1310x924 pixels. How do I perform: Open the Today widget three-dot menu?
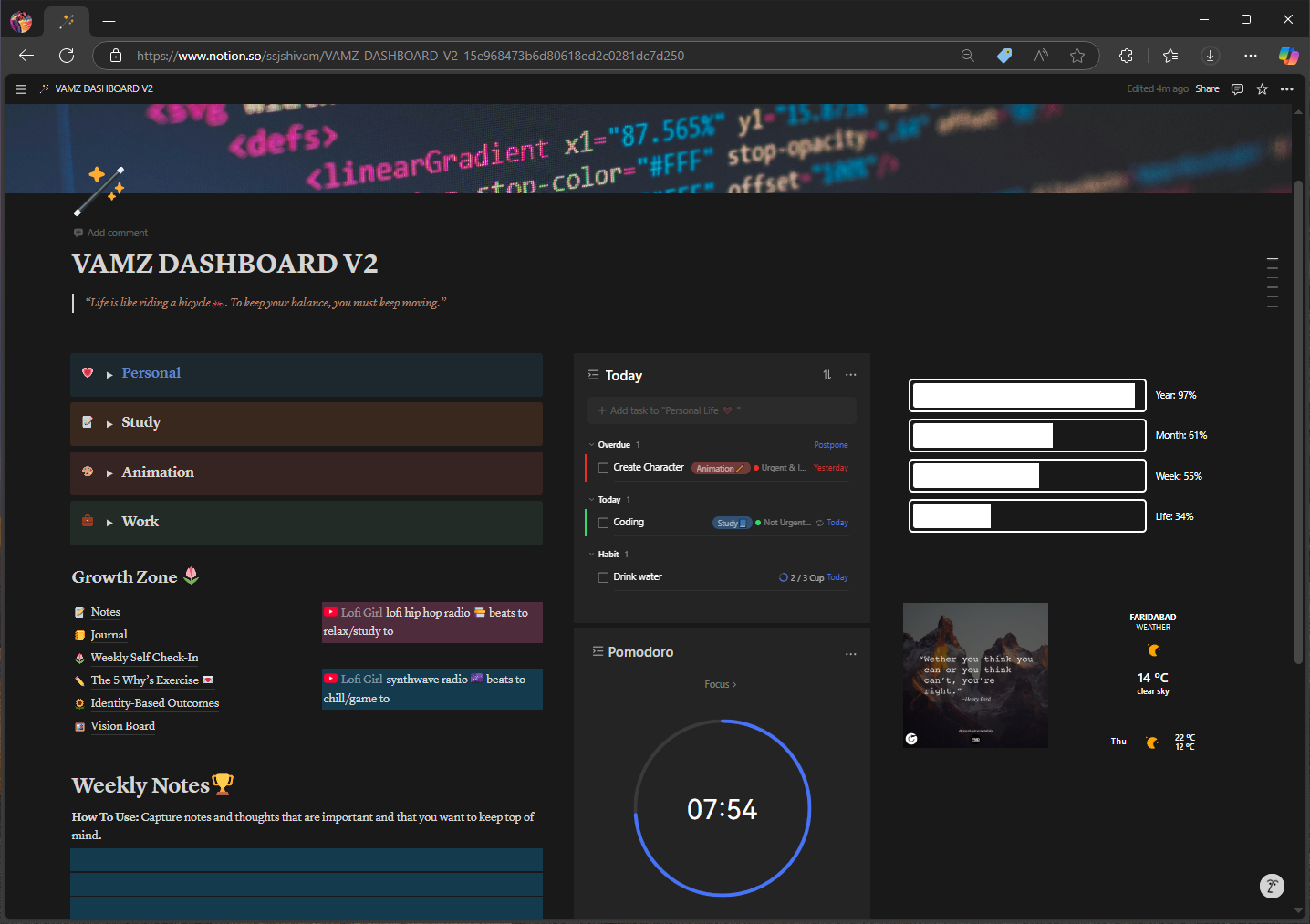[x=851, y=375]
